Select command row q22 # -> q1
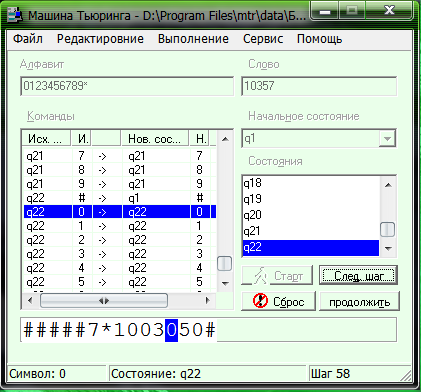This screenshot has width=421, height=392. (120, 198)
